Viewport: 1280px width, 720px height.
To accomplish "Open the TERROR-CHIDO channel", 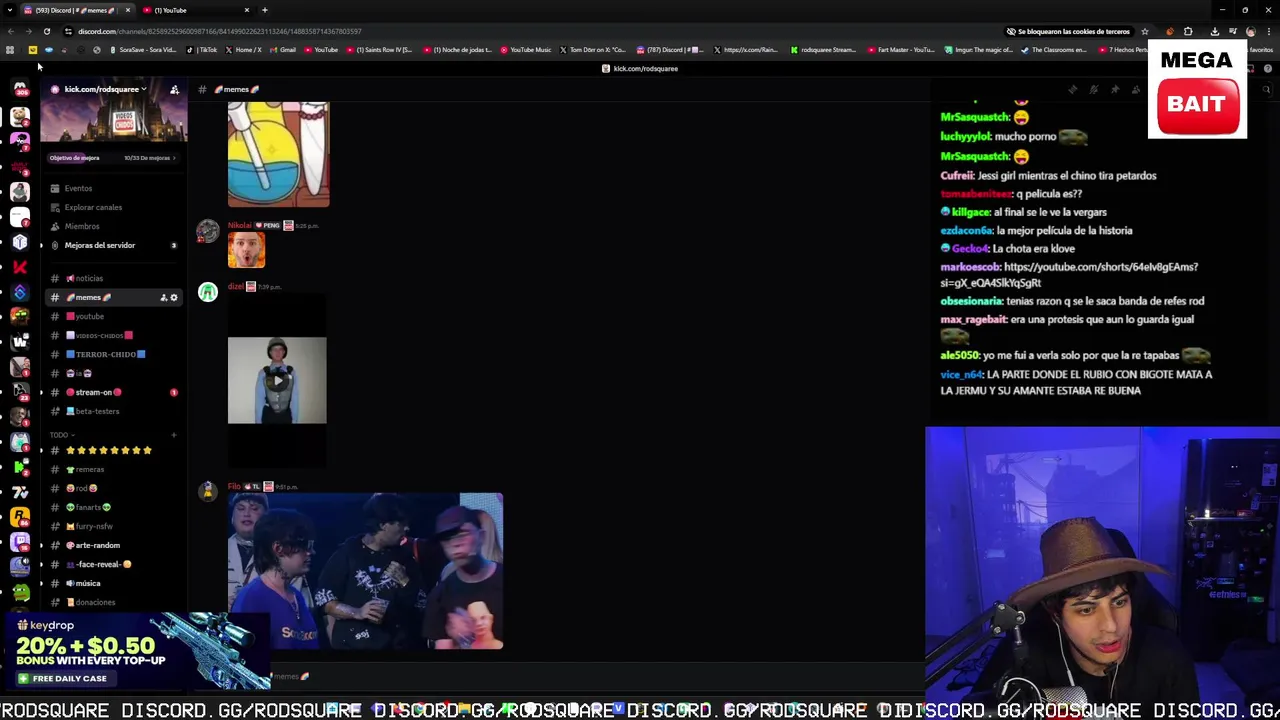I will click(113, 354).
